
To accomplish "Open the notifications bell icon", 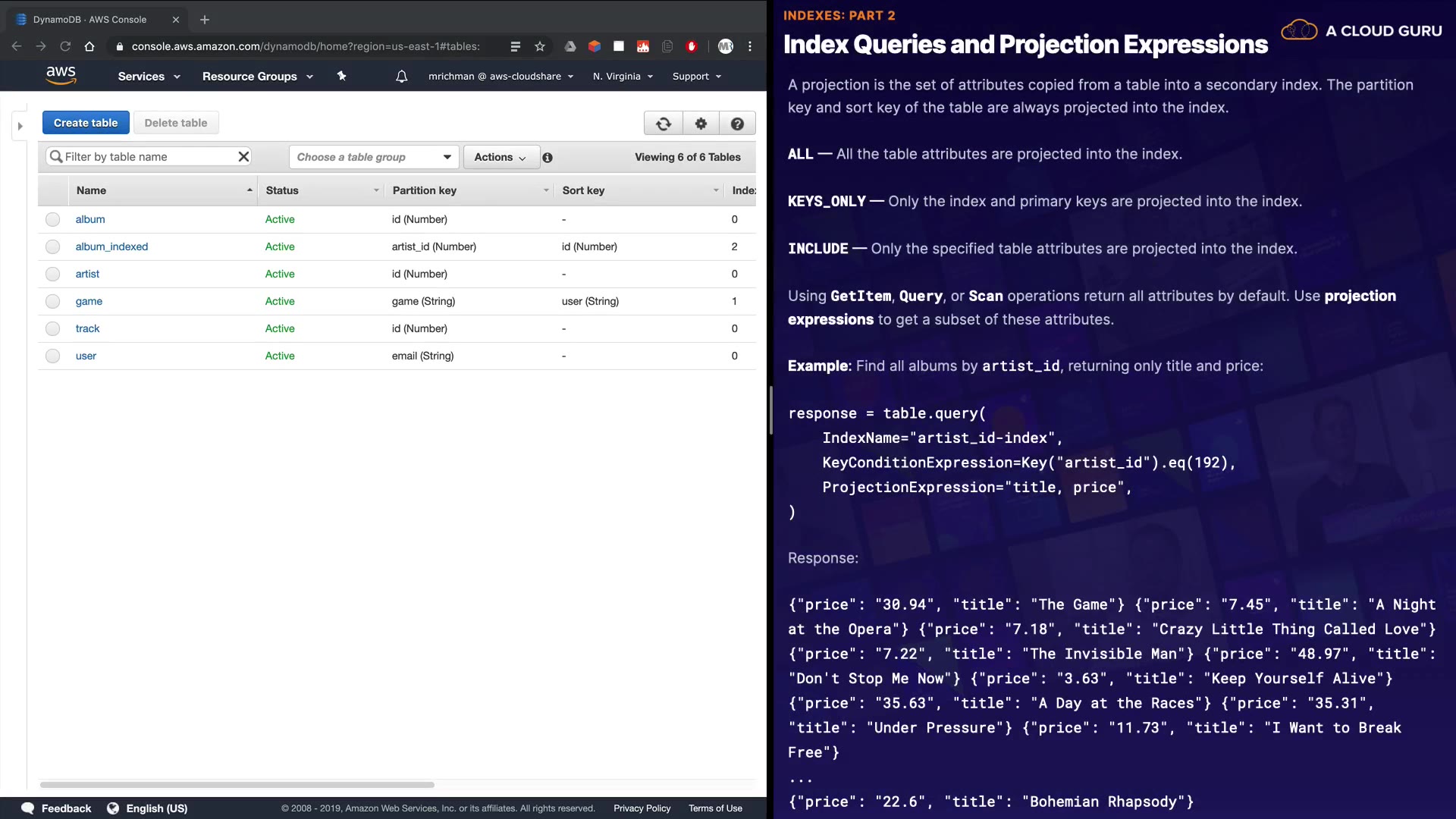I will click(402, 77).
